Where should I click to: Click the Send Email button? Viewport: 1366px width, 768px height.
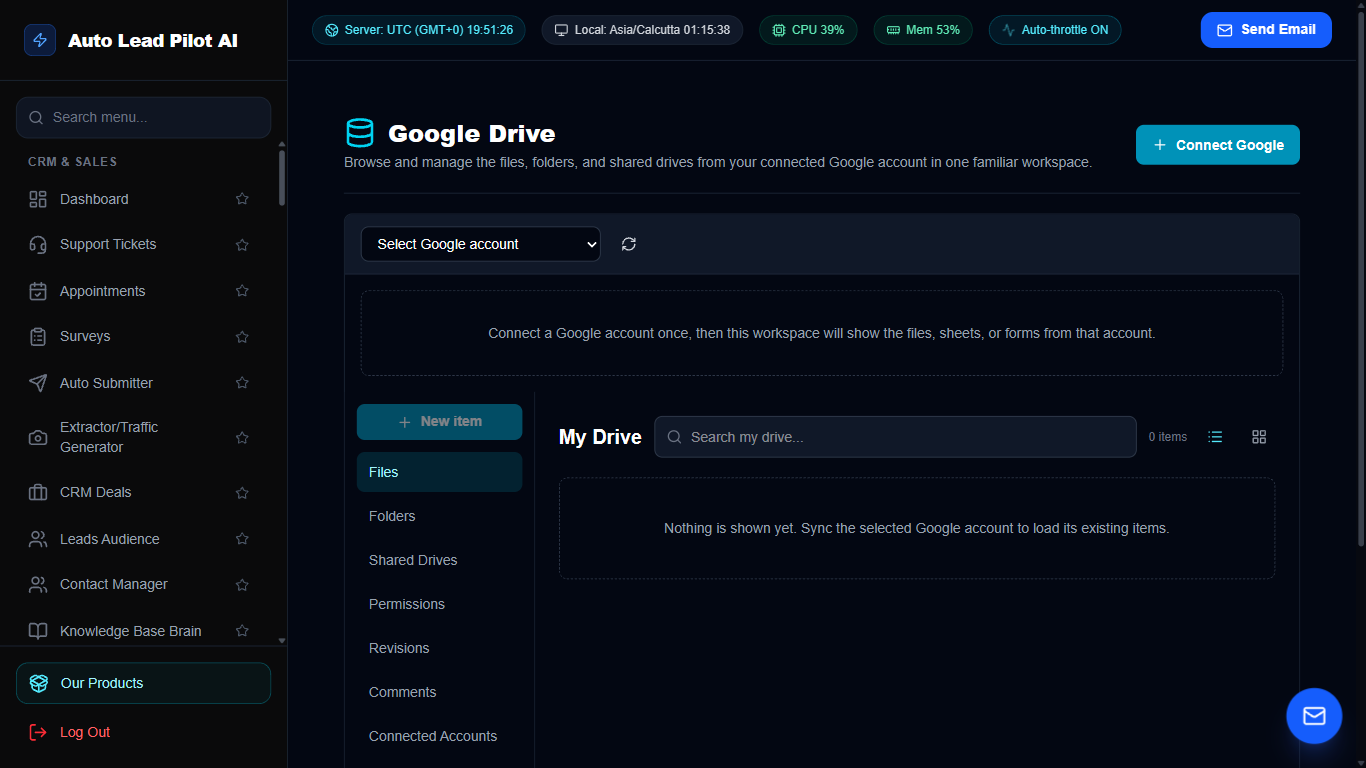pyautogui.click(x=1266, y=30)
